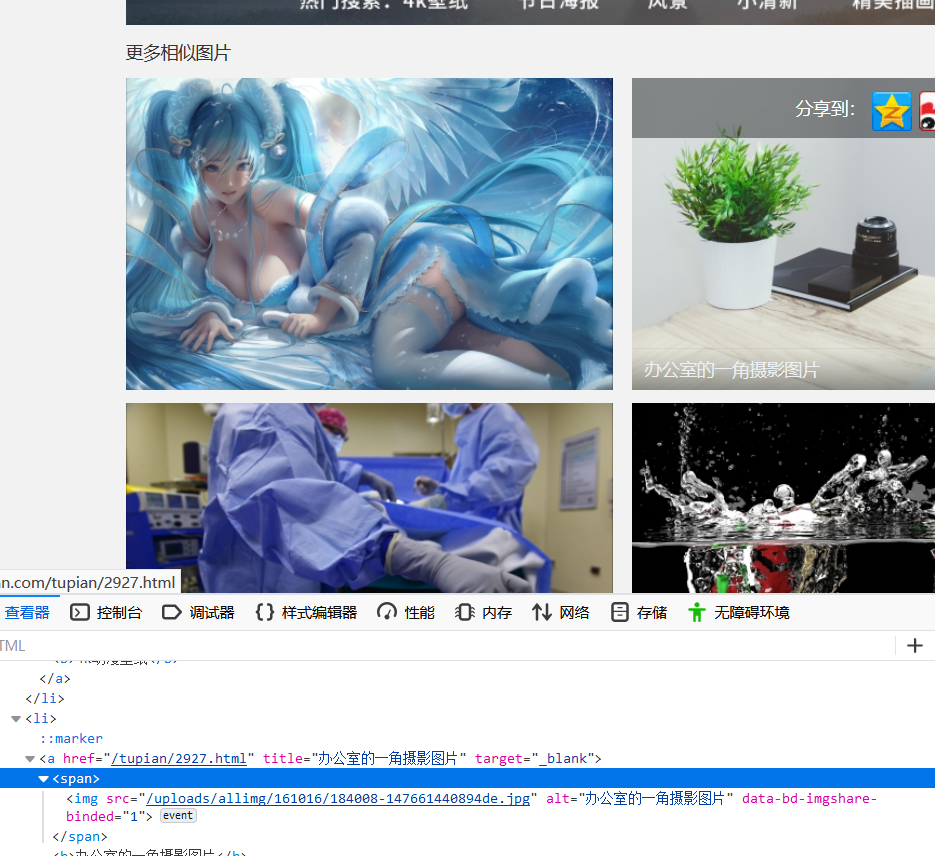Screen dimensions: 935x856
Task: Select the closing a tag row
Action: click(x=55, y=678)
